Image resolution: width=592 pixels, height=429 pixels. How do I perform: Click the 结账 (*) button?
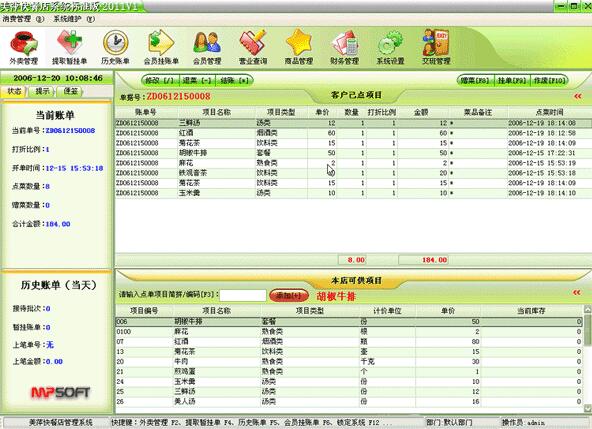coord(234,80)
